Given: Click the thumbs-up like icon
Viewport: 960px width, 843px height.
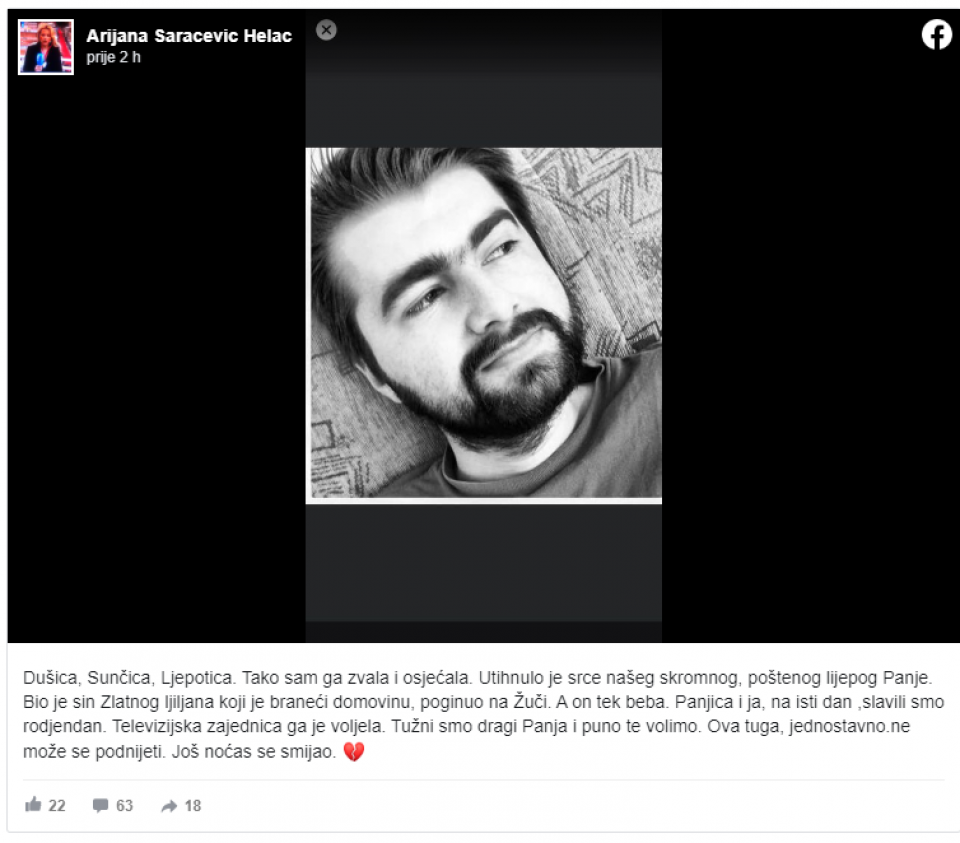Looking at the screenshot, I should 33,804.
